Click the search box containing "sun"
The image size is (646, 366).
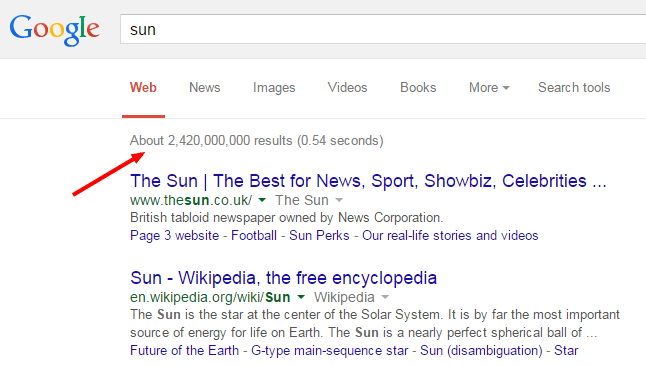point(383,29)
